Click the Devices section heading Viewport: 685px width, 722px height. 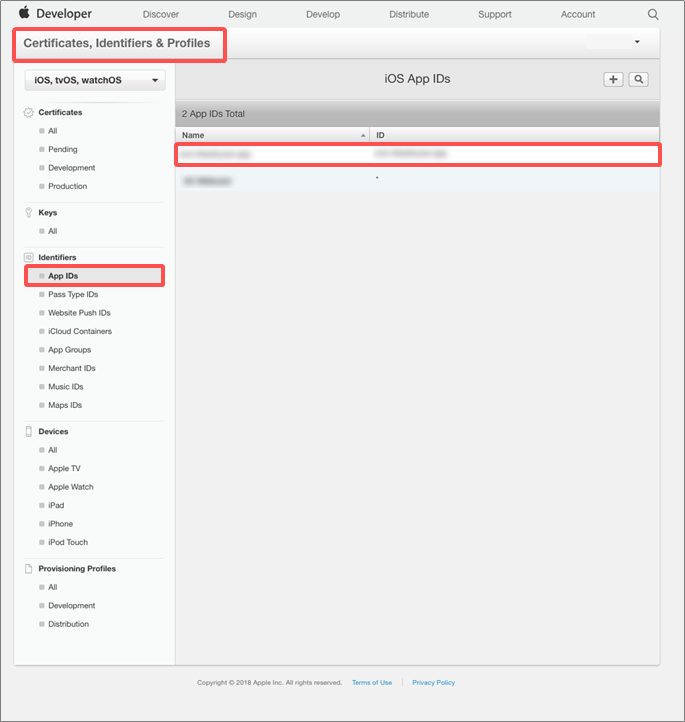tap(53, 431)
